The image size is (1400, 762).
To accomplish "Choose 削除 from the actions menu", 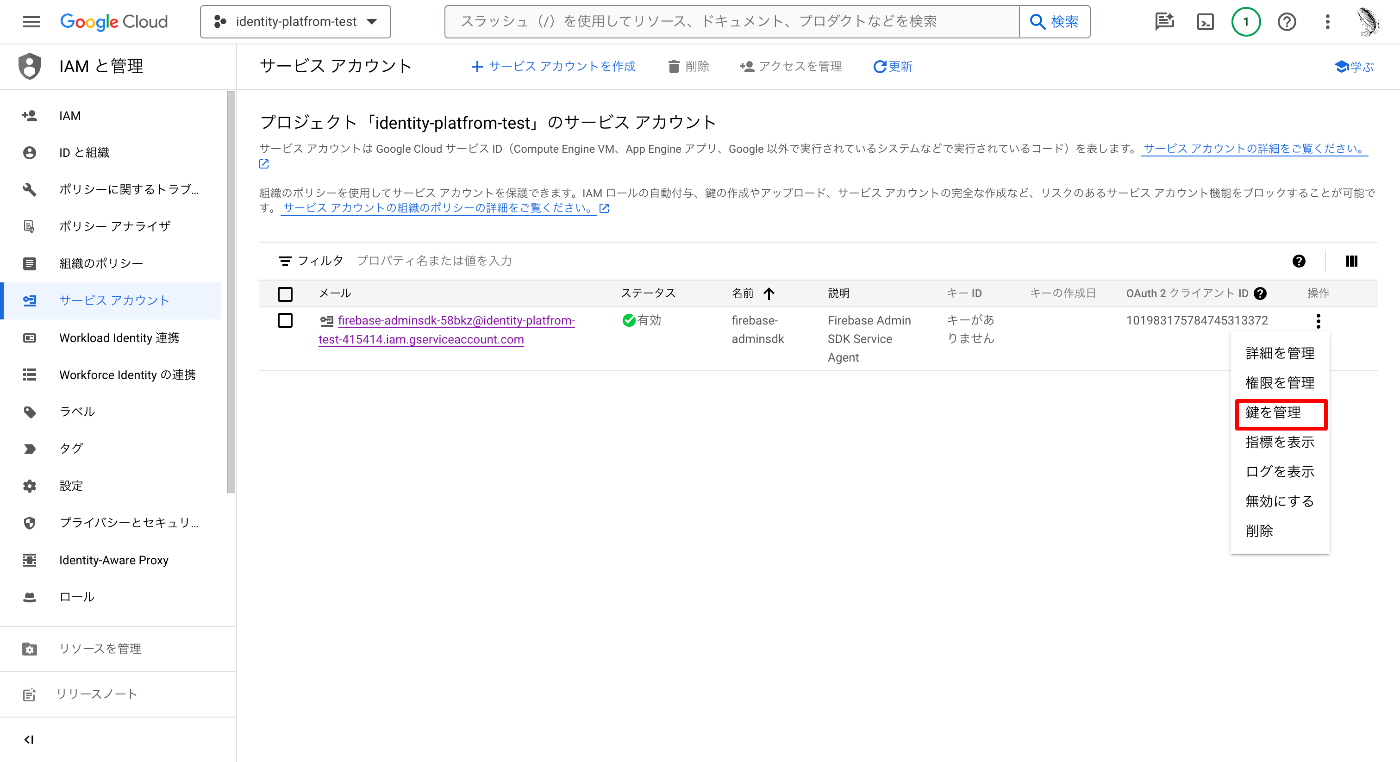I will click(1280, 531).
